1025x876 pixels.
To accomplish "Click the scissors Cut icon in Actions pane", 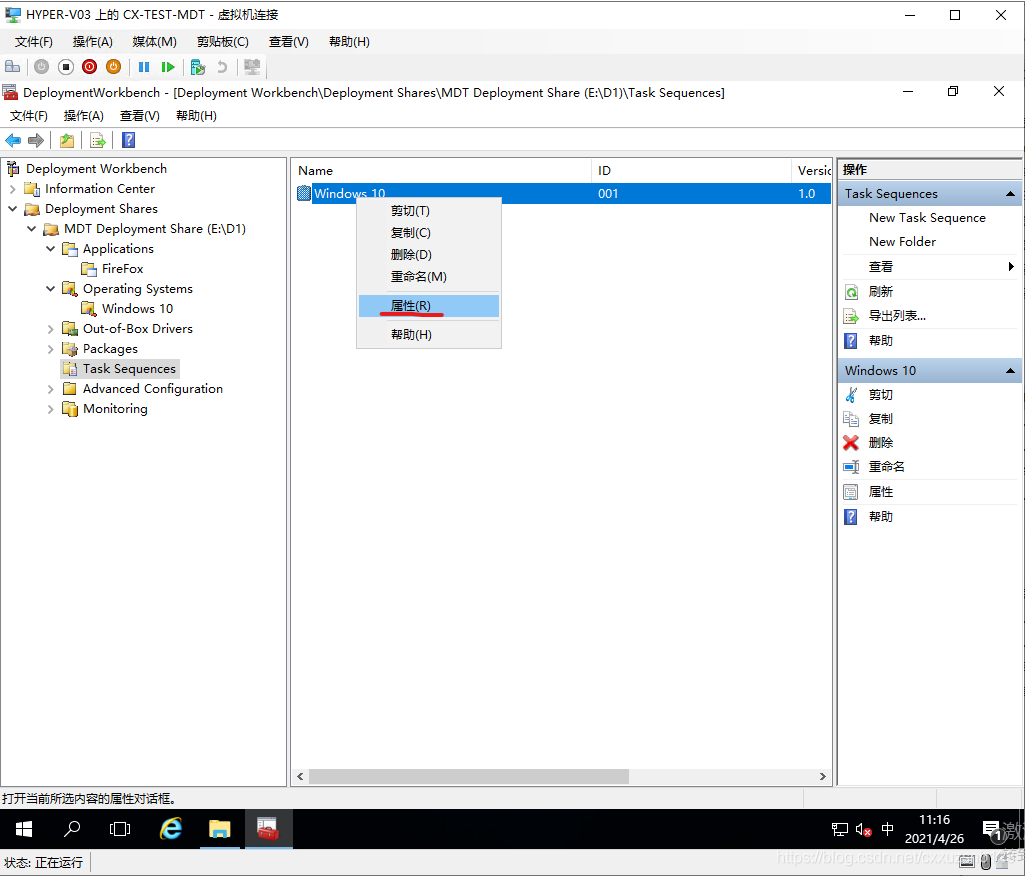I will (850, 394).
